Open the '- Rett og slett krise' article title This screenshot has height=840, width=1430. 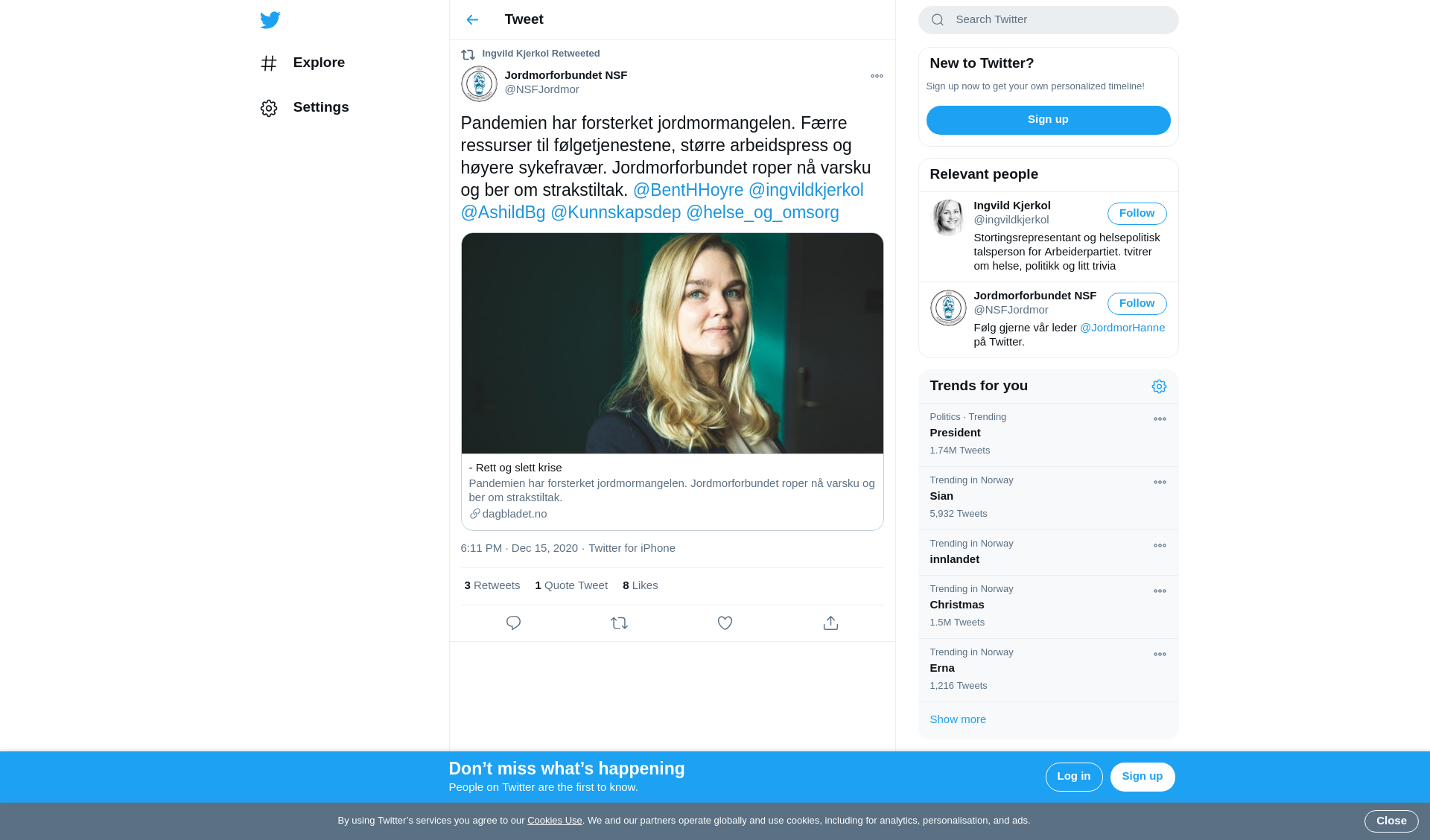pos(515,468)
